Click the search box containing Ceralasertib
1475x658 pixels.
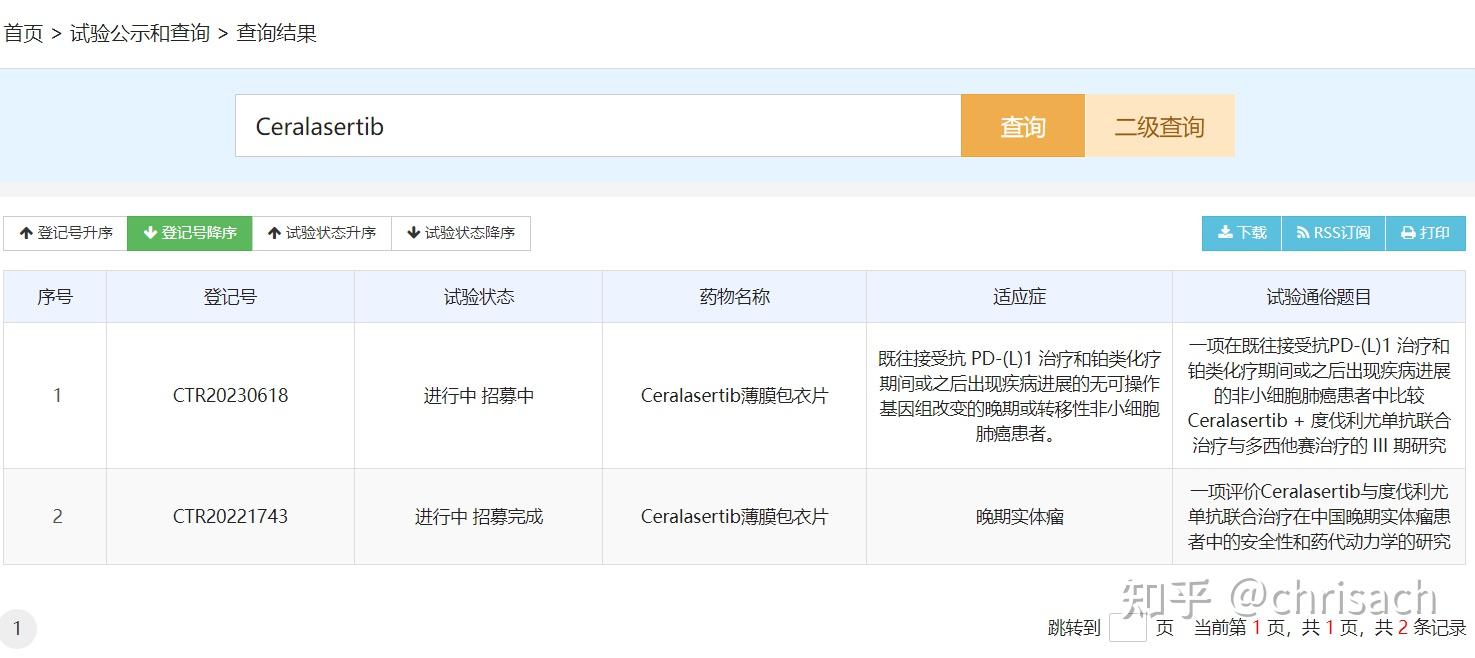click(x=597, y=125)
